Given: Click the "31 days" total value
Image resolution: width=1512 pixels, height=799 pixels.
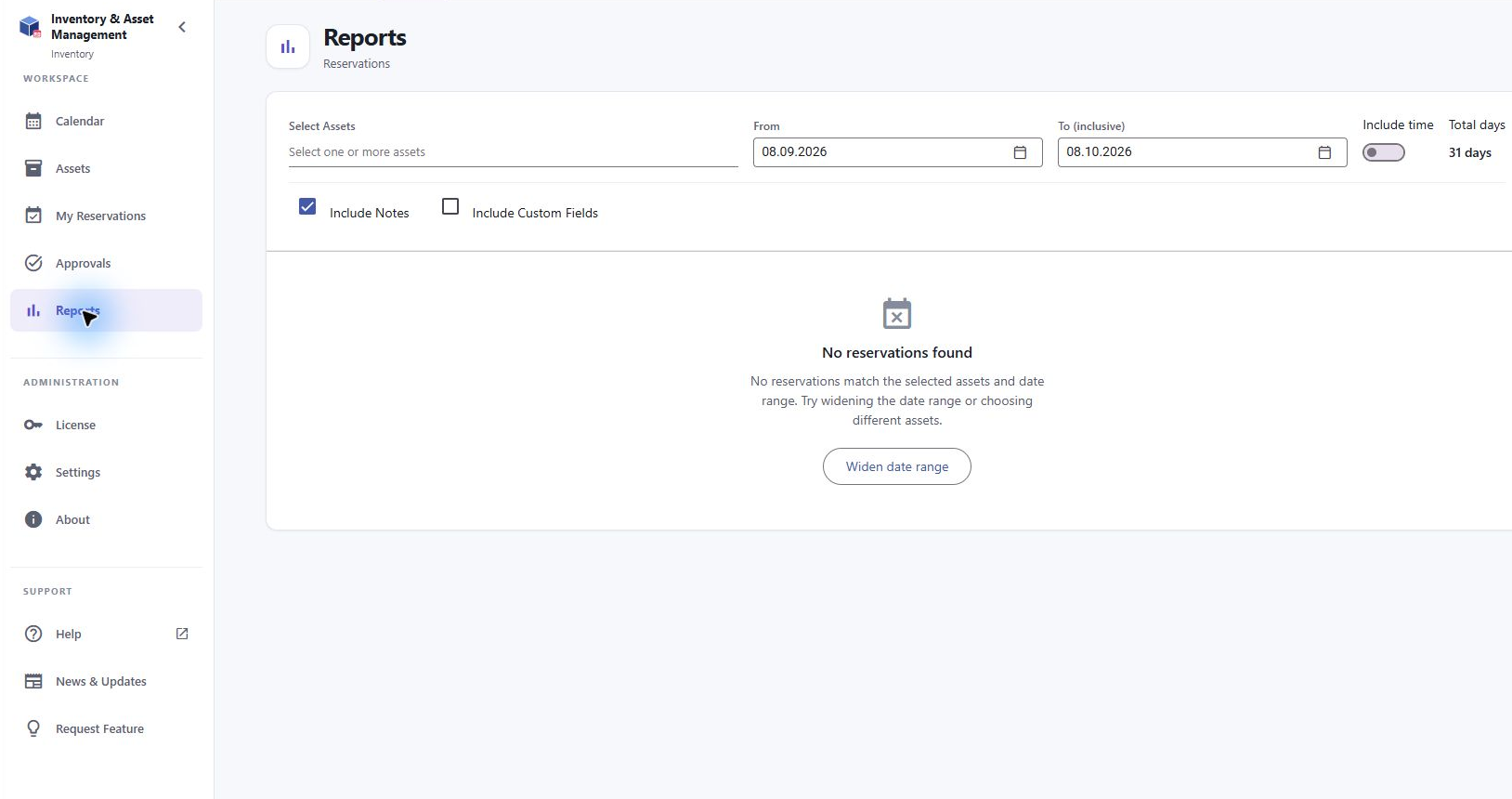Looking at the screenshot, I should 1470,152.
